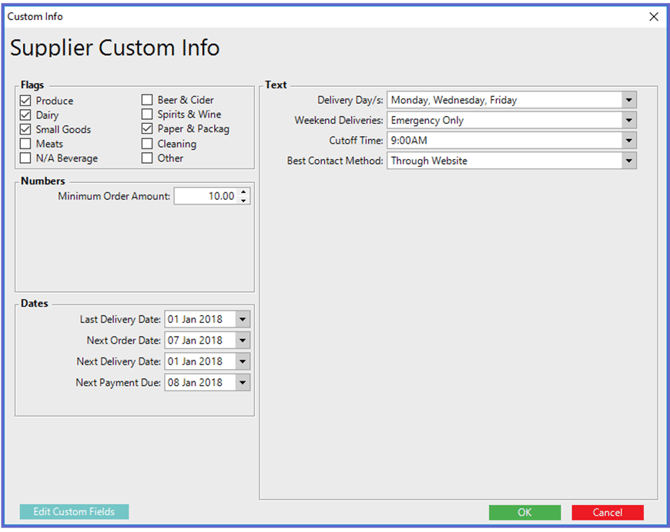Viewport: 670px width, 532px height.
Task: Check the Beer & Cider checkbox
Action: tap(147, 100)
